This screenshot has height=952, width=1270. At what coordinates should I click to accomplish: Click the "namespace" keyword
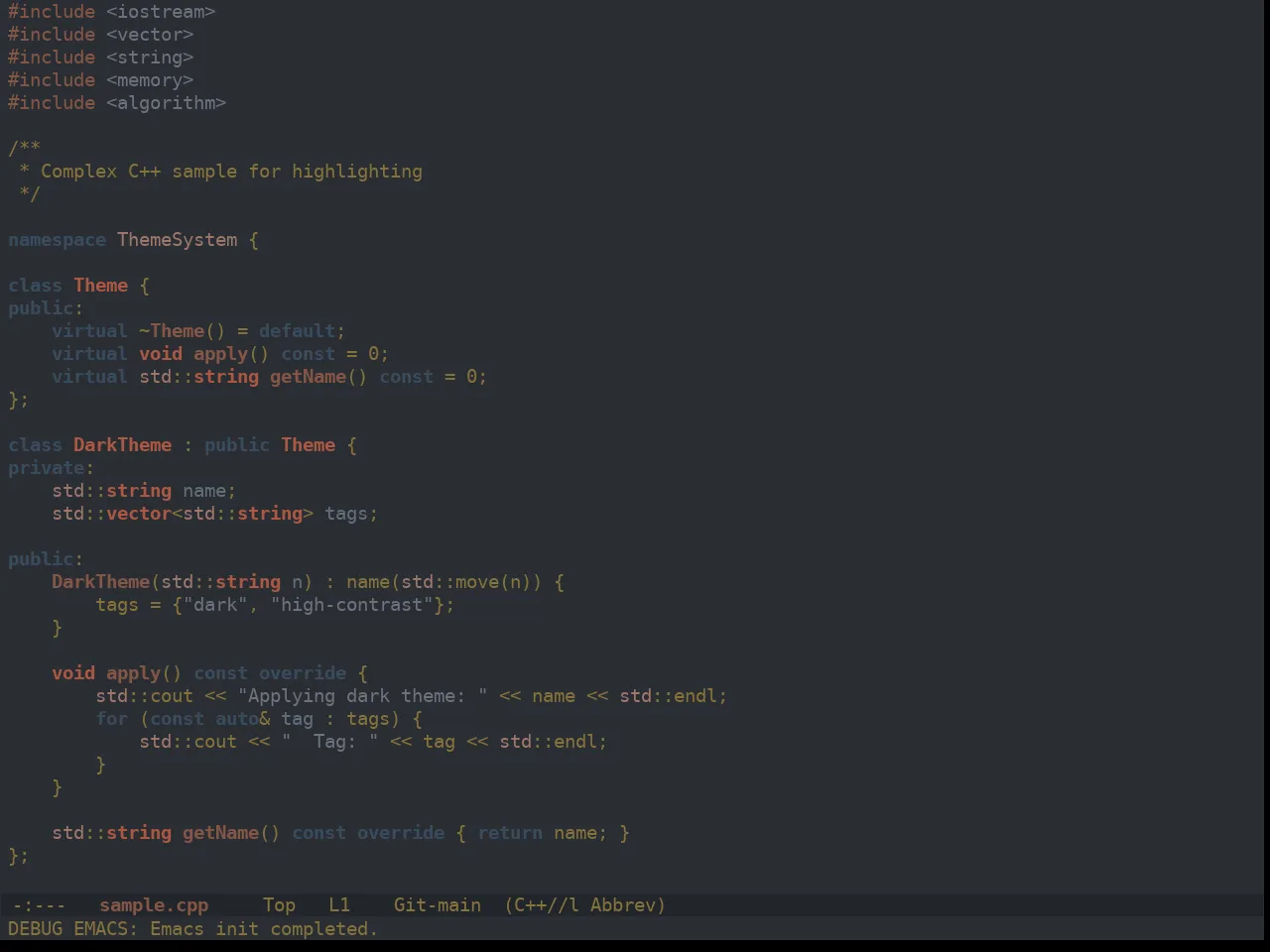point(57,240)
